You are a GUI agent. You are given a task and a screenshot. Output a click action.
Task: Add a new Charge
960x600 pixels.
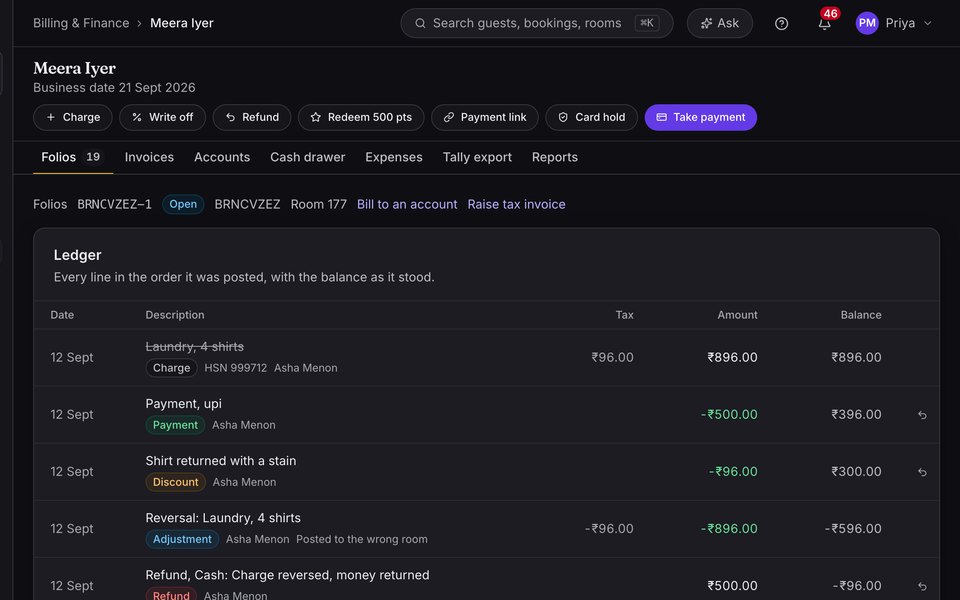73,118
